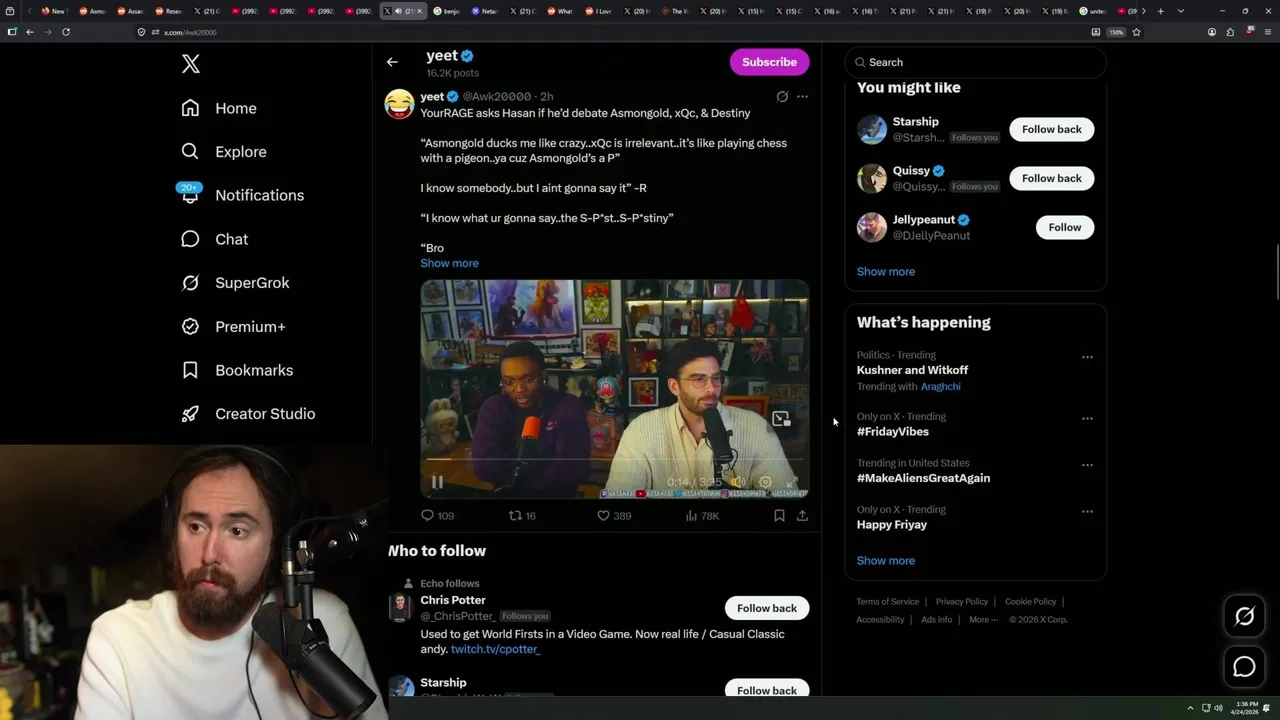Viewport: 1280px width, 720px height.
Task: Open Explore in the sidebar
Action: [224, 152]
